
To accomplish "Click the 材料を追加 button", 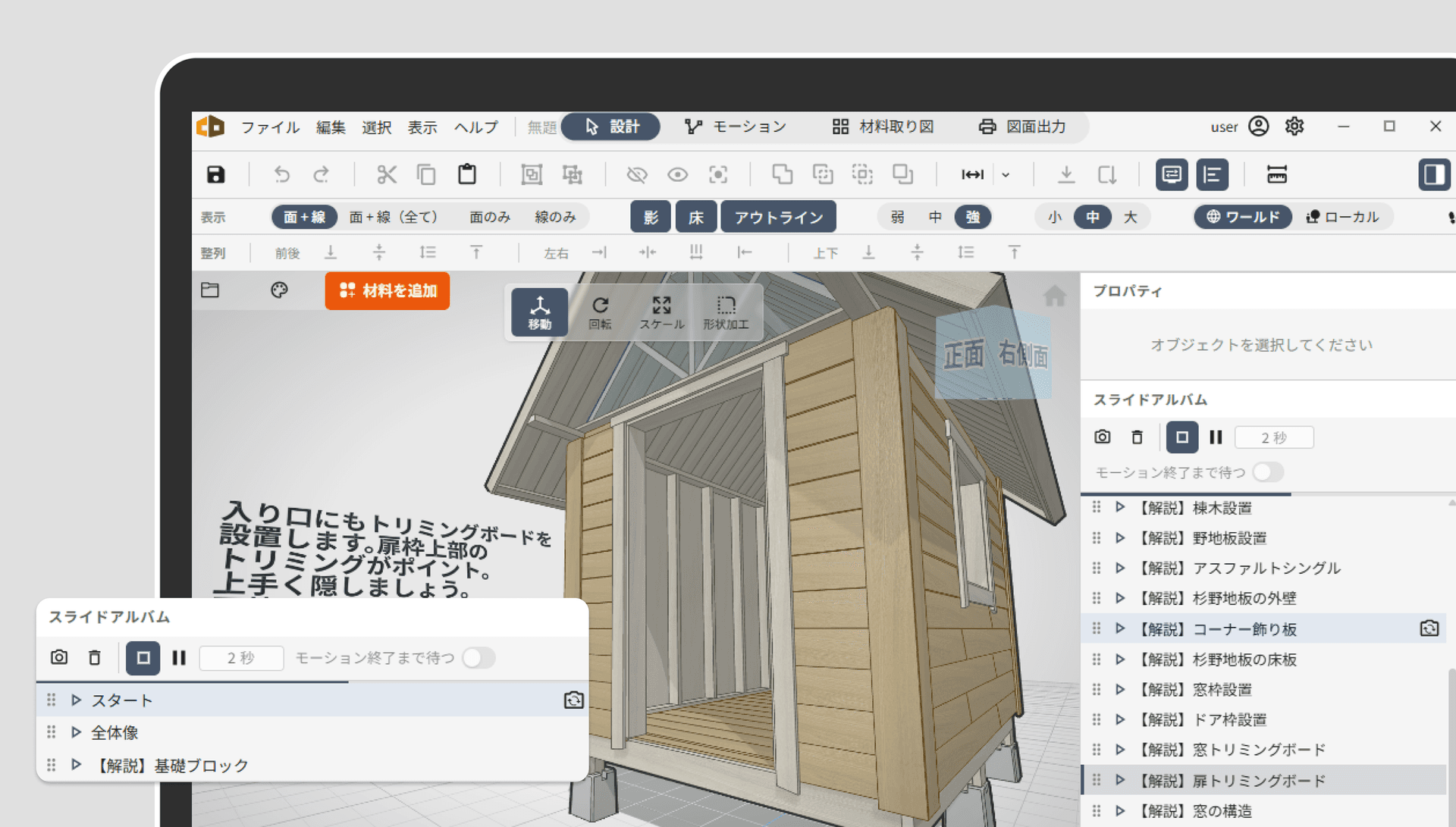I will [388, 290].
